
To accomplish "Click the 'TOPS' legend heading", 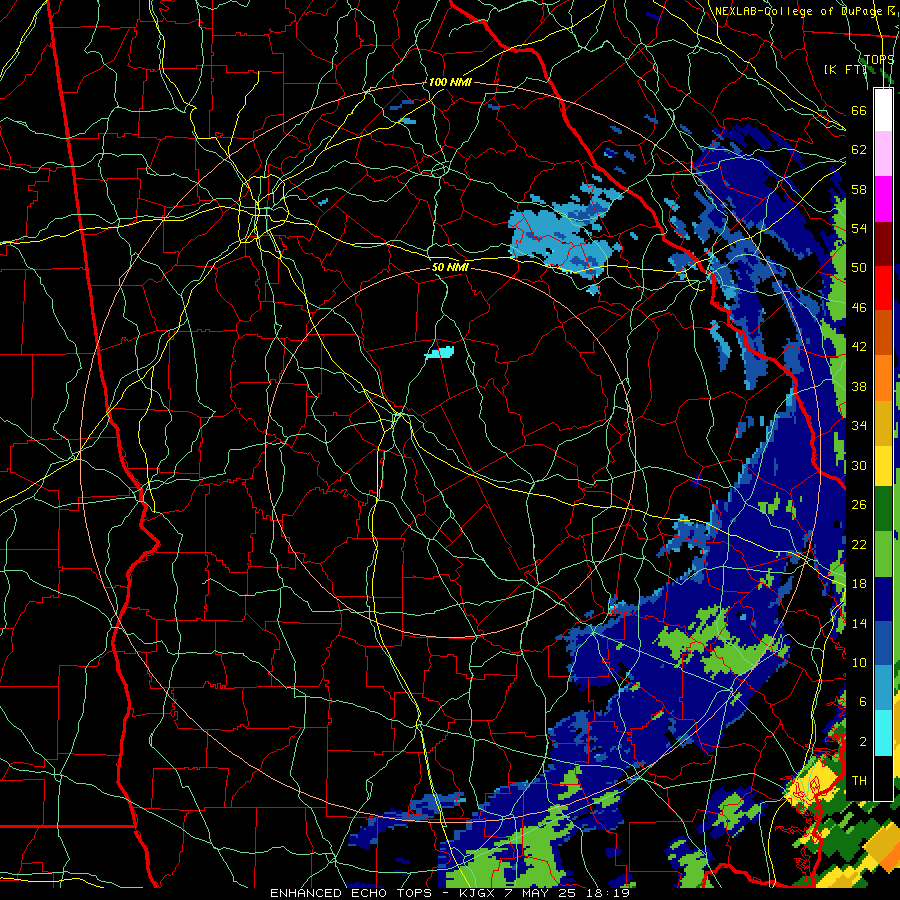I will coord(879,59).
